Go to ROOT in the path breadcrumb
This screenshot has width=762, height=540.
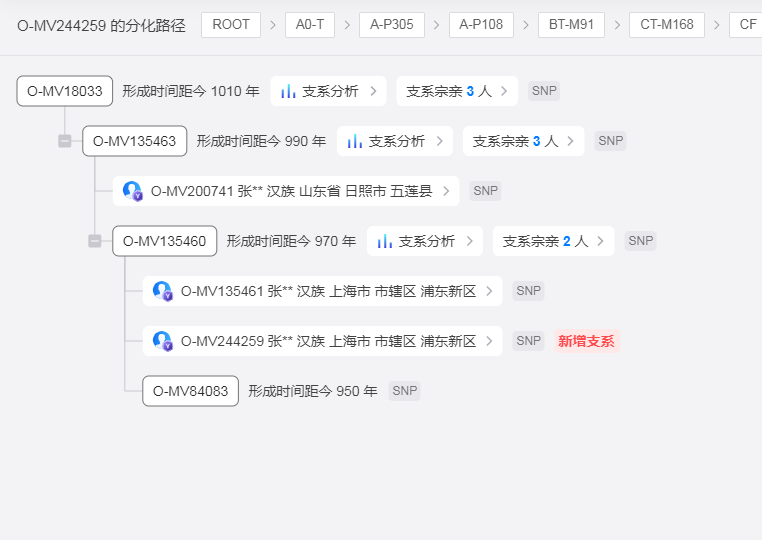231,25
